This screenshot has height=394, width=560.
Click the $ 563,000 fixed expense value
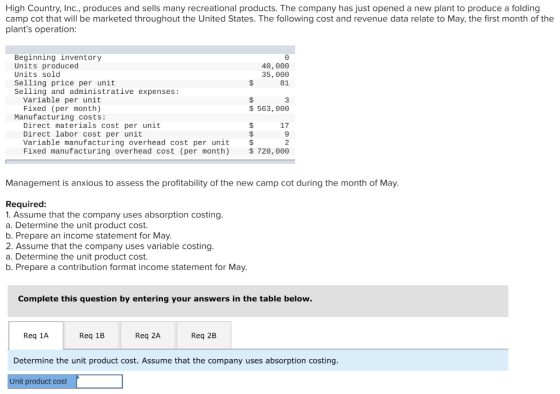point(269,109)
